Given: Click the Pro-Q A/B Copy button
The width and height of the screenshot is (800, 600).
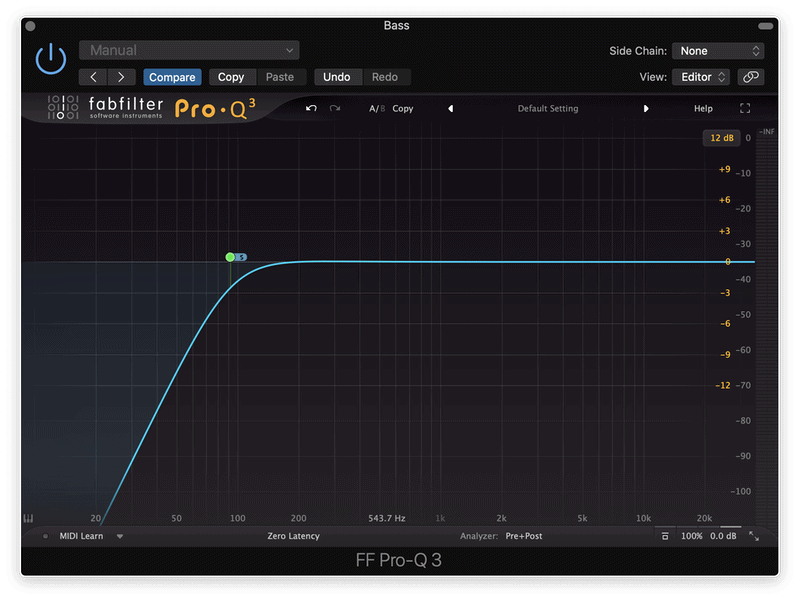Looking at the screenshot, I should tap(403, 109).
